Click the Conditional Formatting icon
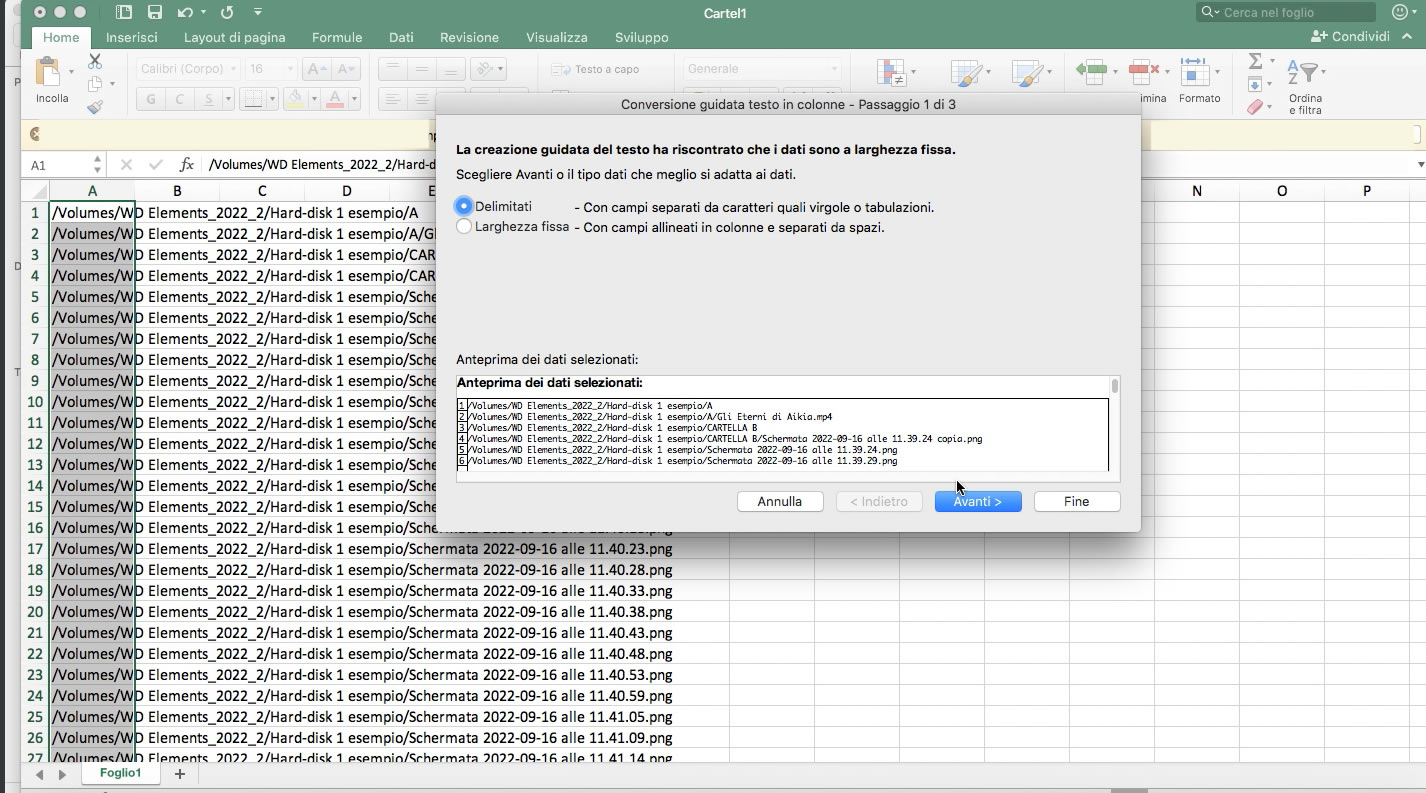1426x793 pixels. 890,73
